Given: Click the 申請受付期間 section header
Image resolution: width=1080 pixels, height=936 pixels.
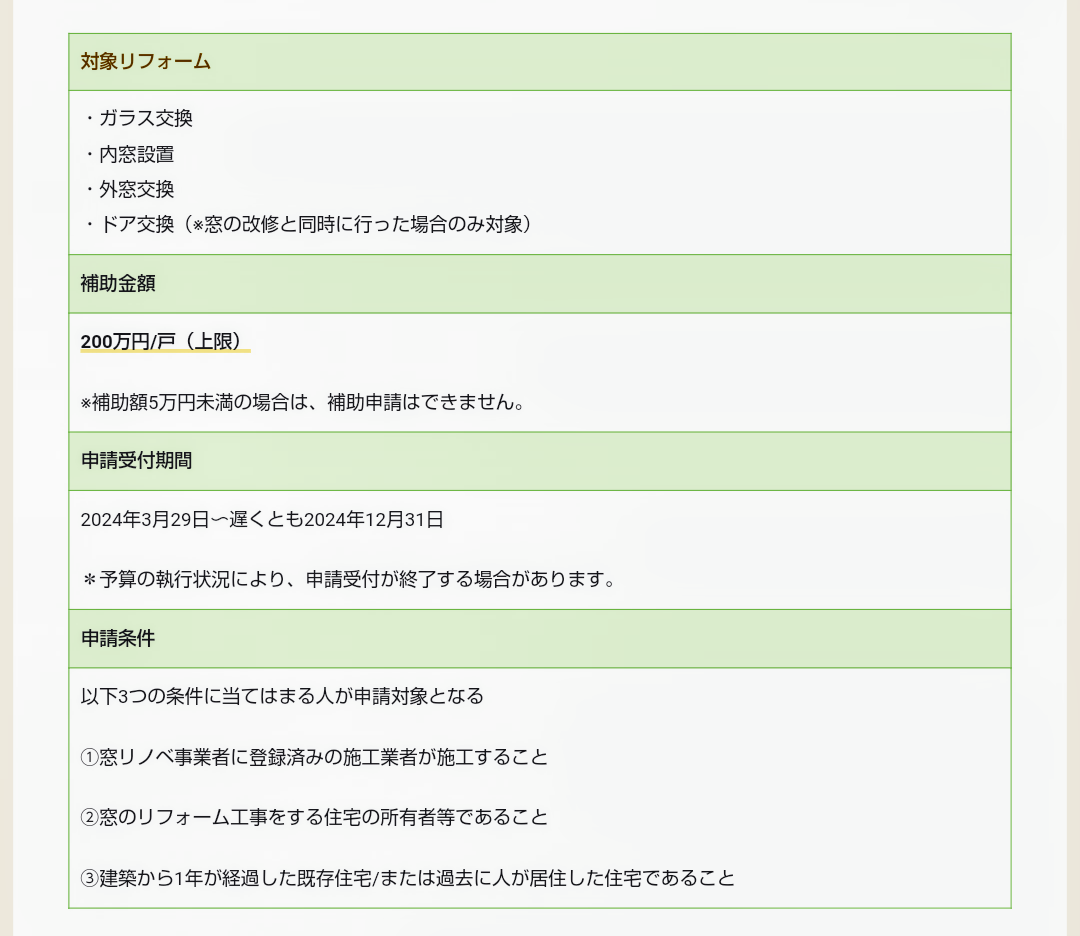Looking at the screenshot, I should [x=539, y=461].
